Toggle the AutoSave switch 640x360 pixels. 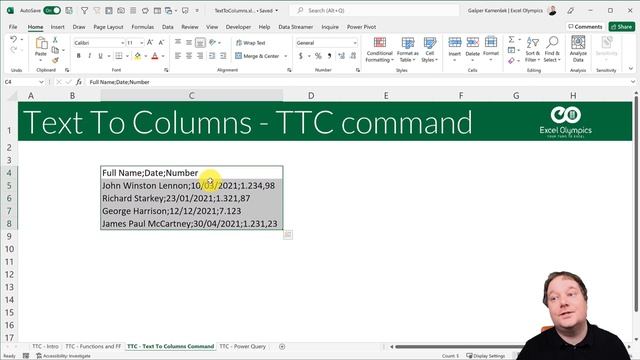(52, 10)
